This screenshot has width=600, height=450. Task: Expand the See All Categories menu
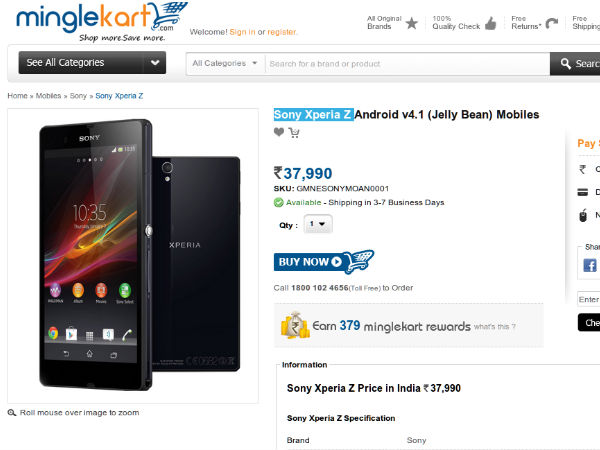pyautogui.click(x=92, y=63)
